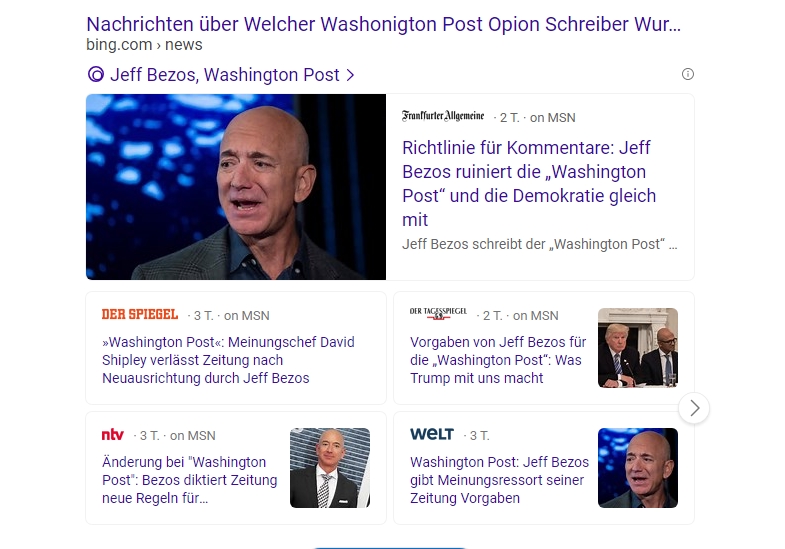Click the next arrow on news carousel

click(x=694, y=408)
